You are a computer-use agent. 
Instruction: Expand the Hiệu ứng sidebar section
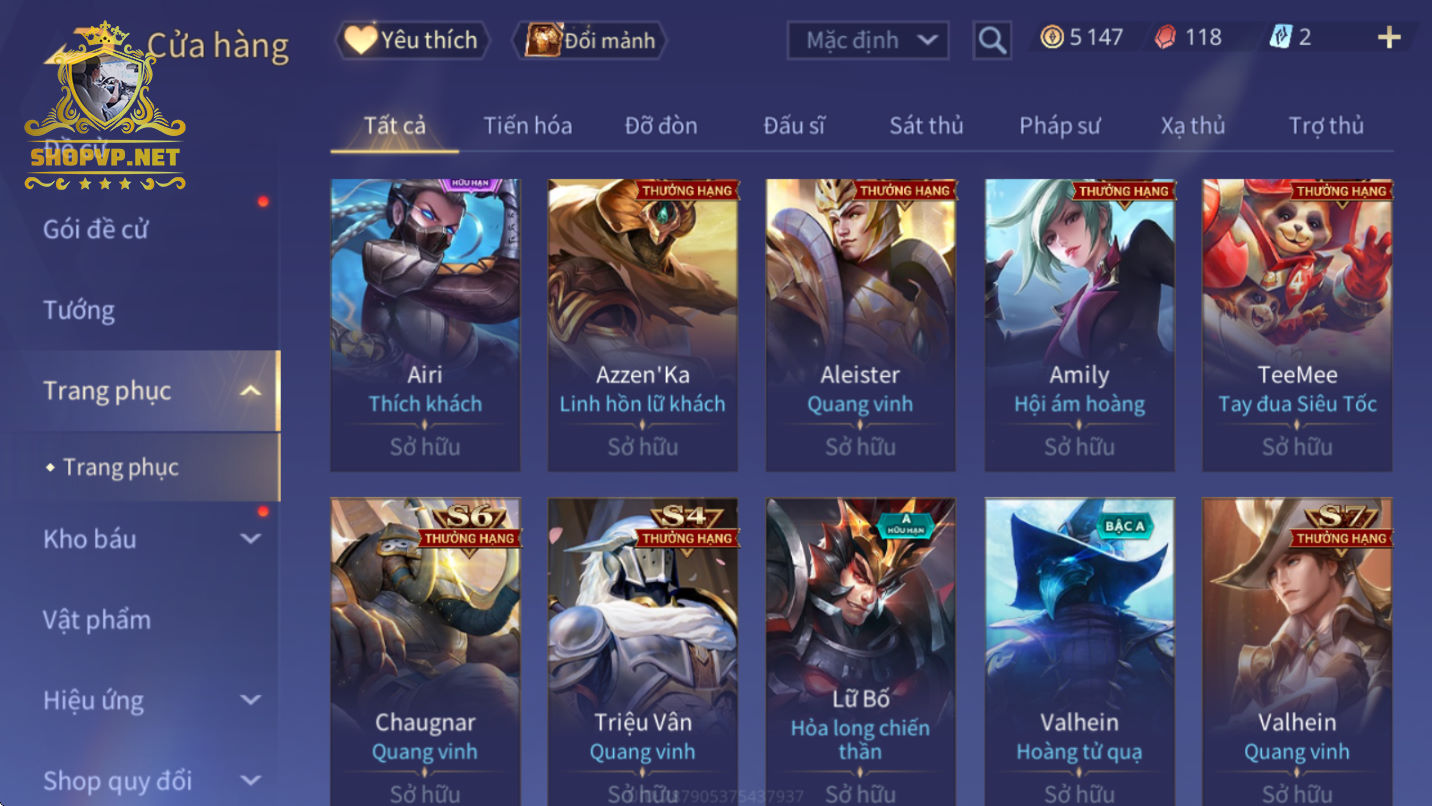[251, 700]
